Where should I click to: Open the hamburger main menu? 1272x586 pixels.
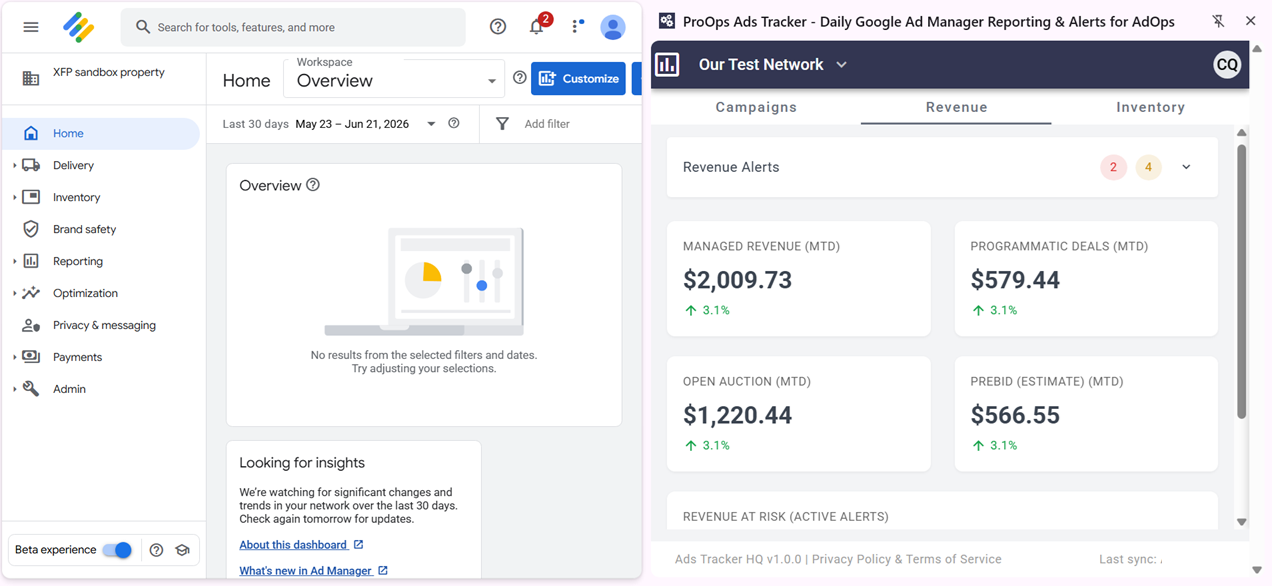[31, 27]
